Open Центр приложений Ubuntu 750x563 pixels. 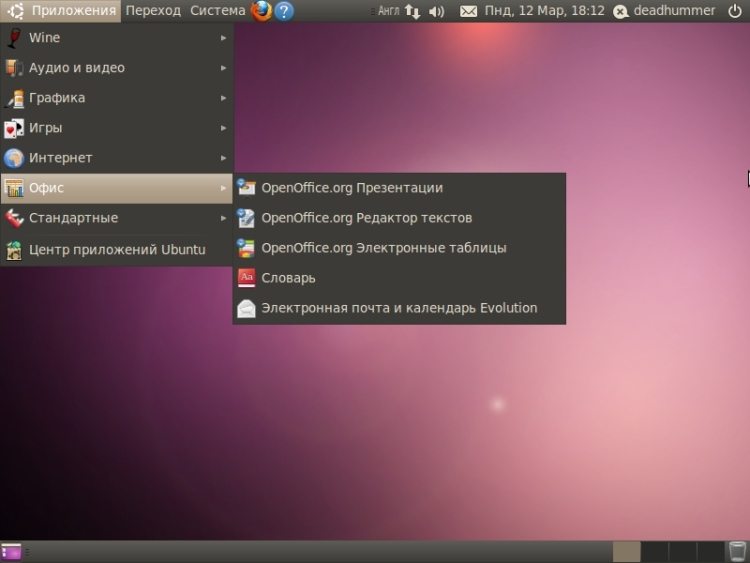pyautogui.click(x=117, y=249)
